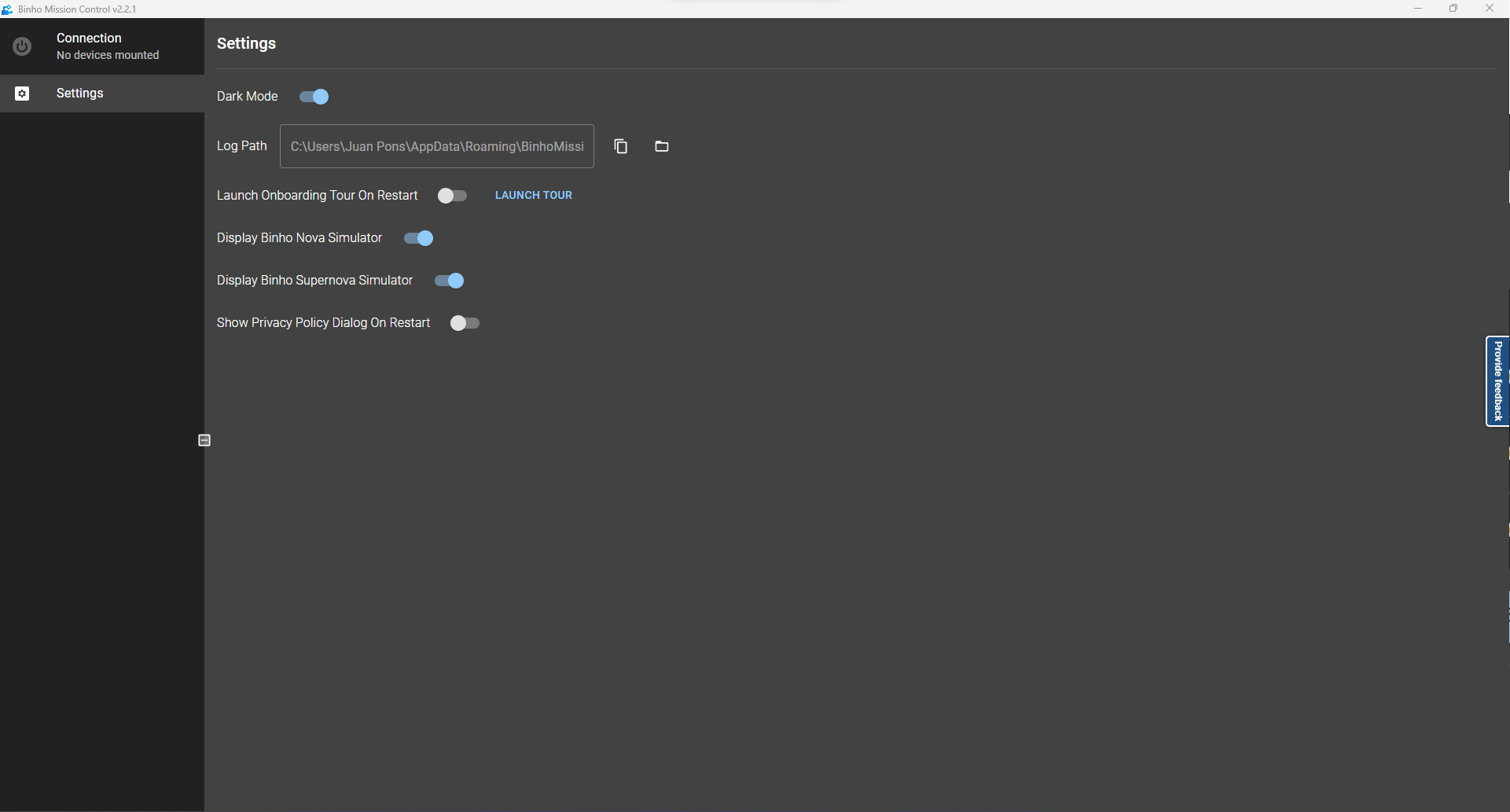
Task: Open the log folder icon
Action: 662,146
